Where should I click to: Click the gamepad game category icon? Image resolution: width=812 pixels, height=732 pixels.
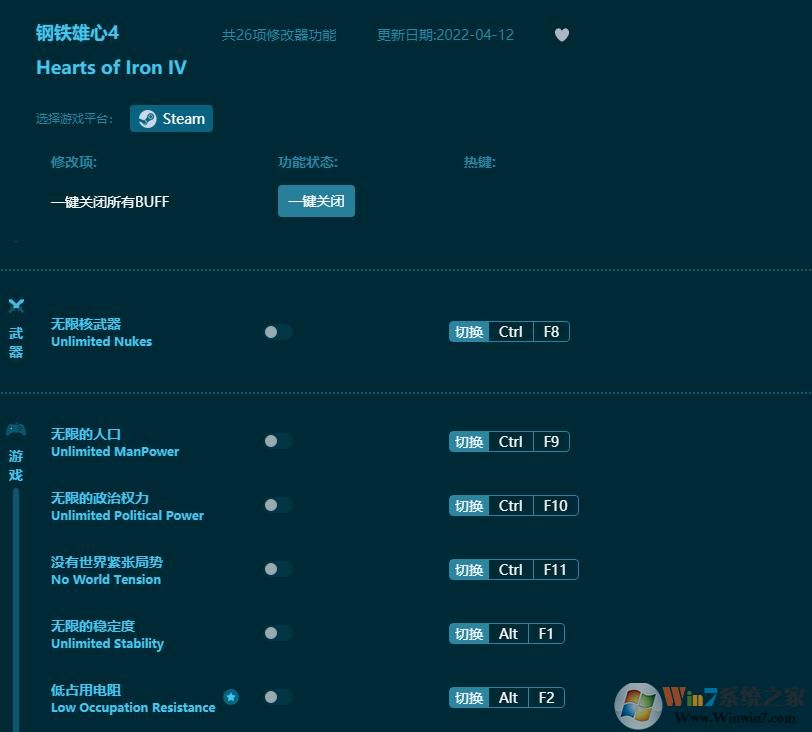pyautogui.click(x=16, y=429)
